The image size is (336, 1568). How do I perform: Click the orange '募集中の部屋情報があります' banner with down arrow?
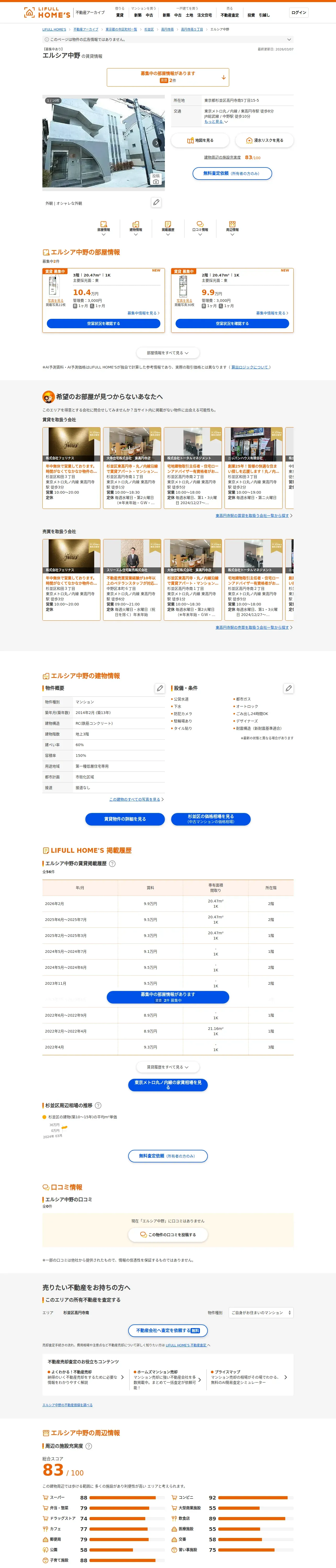pos(168,77)
